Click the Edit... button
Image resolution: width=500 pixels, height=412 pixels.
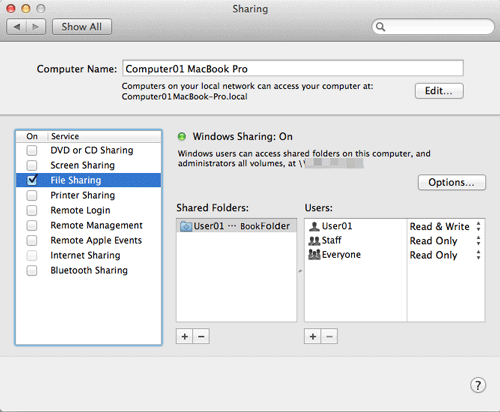coord(439,91)
